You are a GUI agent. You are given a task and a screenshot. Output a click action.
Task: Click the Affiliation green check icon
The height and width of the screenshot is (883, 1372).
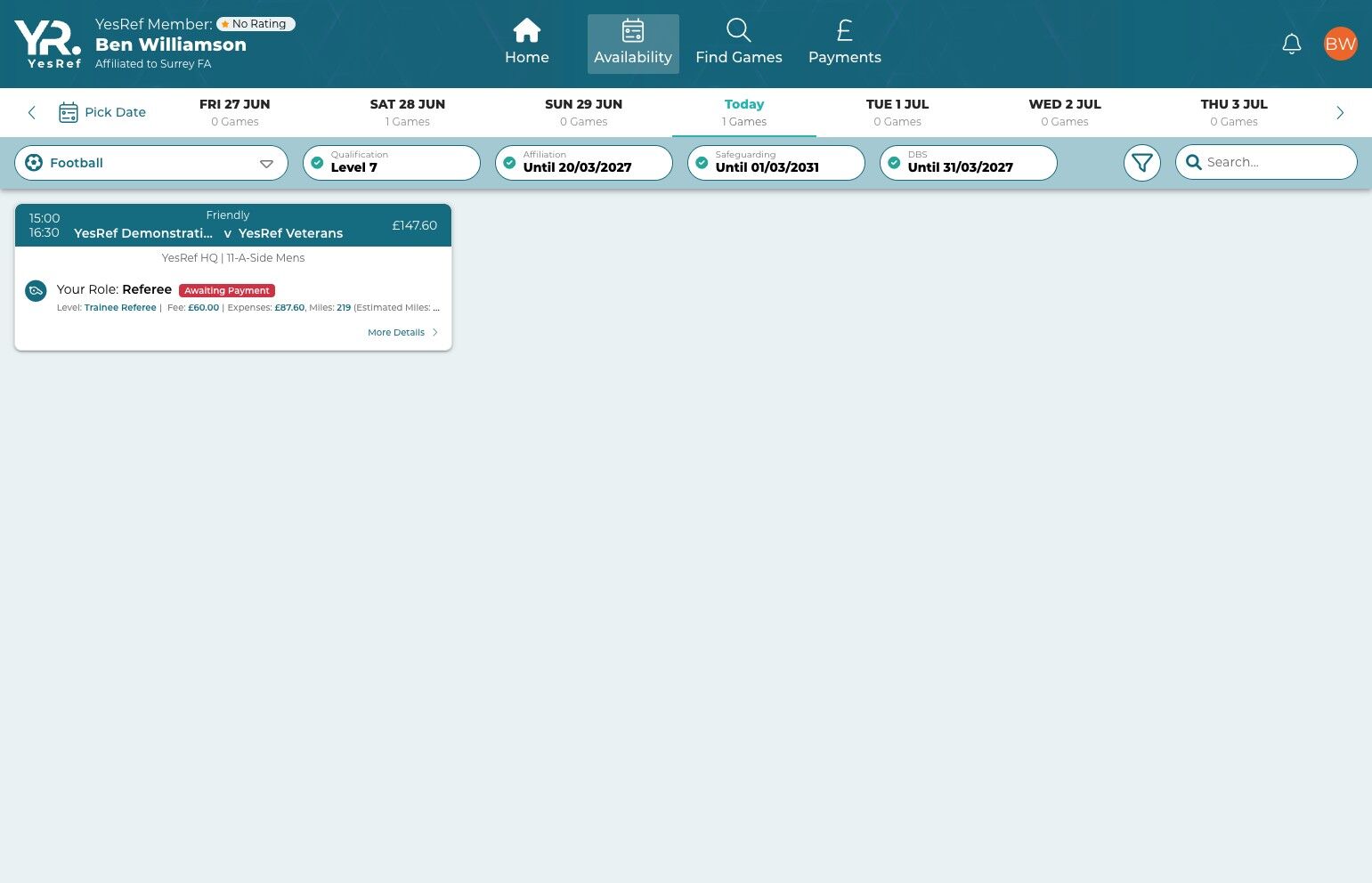tap(509, 163)
